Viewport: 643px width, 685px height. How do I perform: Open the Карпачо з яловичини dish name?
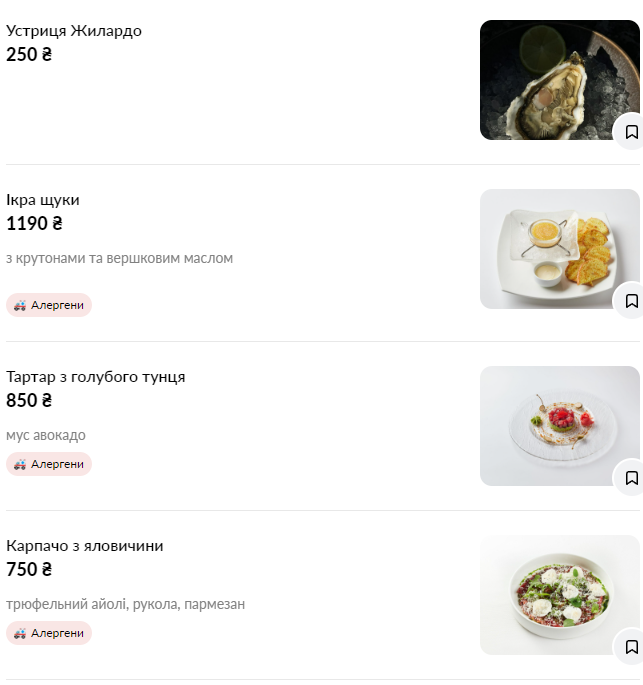[85, 546]
